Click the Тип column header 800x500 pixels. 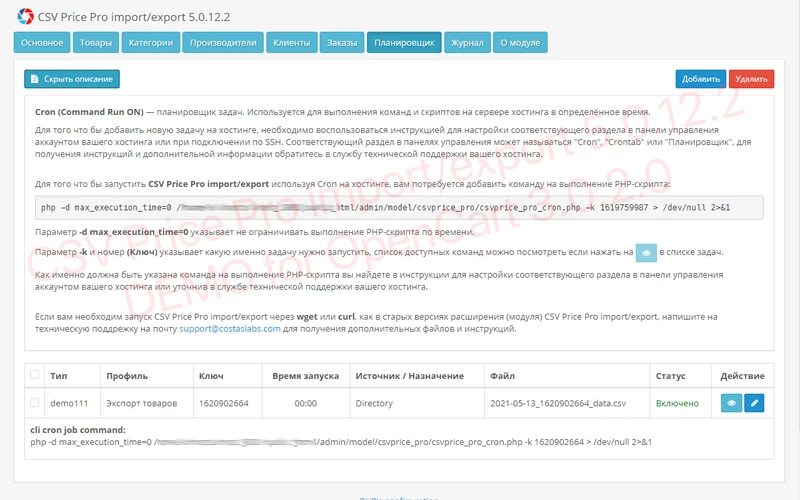point(59,376)
